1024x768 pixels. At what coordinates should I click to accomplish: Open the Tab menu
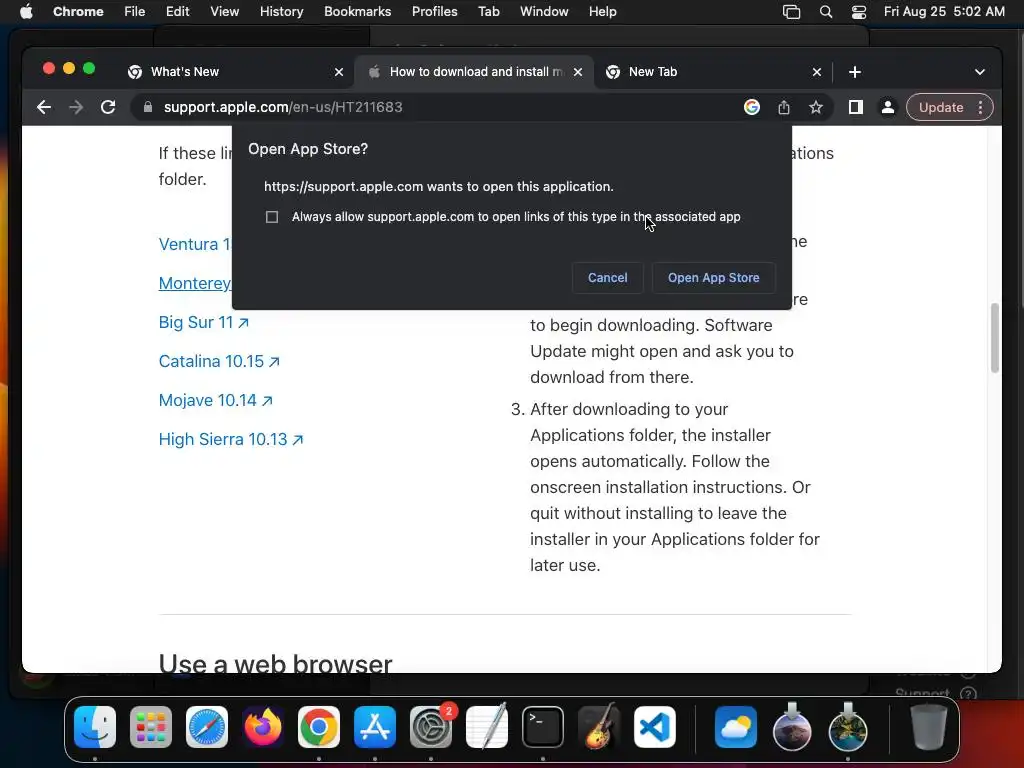point(488,11)
